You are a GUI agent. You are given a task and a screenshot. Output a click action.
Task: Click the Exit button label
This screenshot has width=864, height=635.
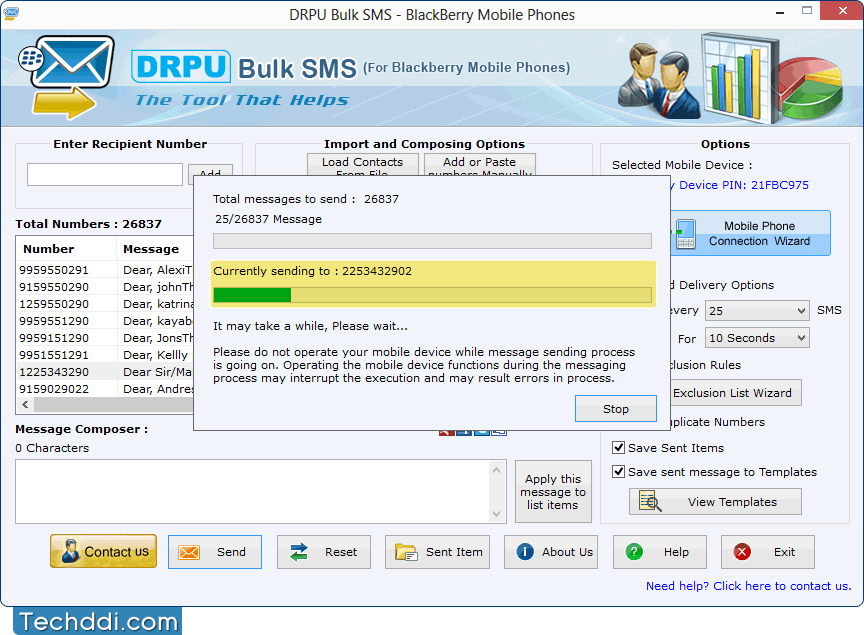(x=784, y=552)
